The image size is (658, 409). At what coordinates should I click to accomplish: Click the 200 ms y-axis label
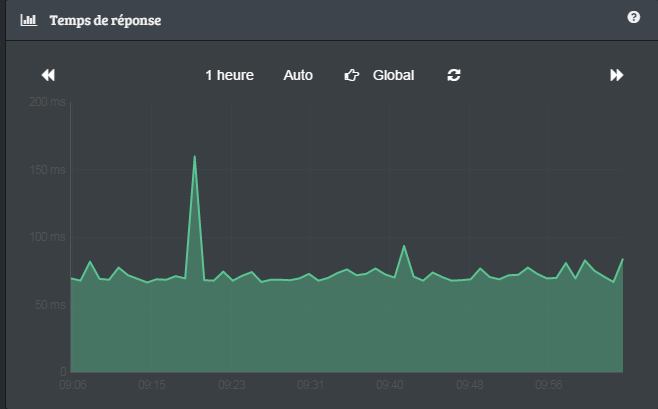(47, 102)
